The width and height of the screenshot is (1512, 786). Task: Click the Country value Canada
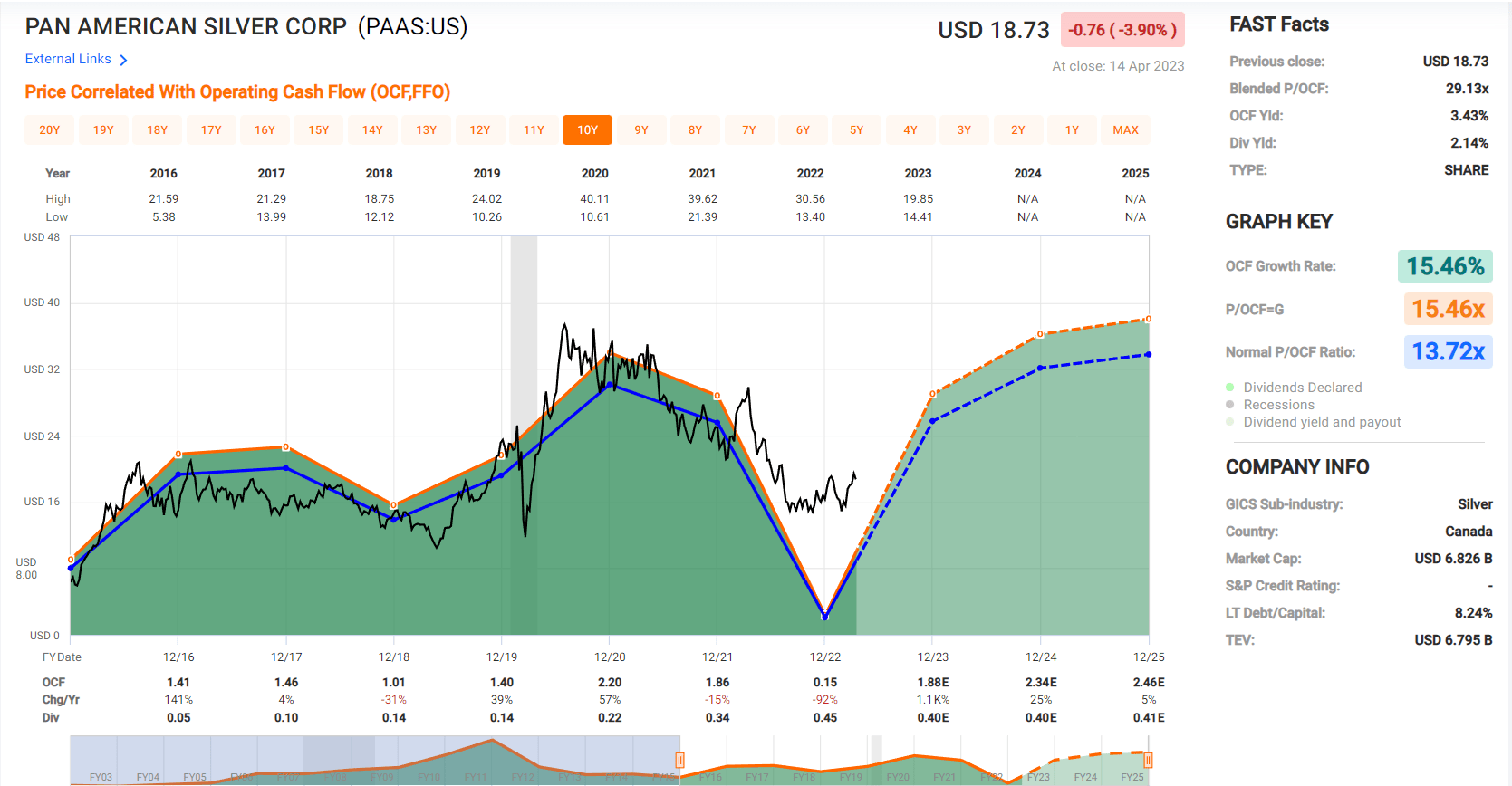pos(1469,532)
